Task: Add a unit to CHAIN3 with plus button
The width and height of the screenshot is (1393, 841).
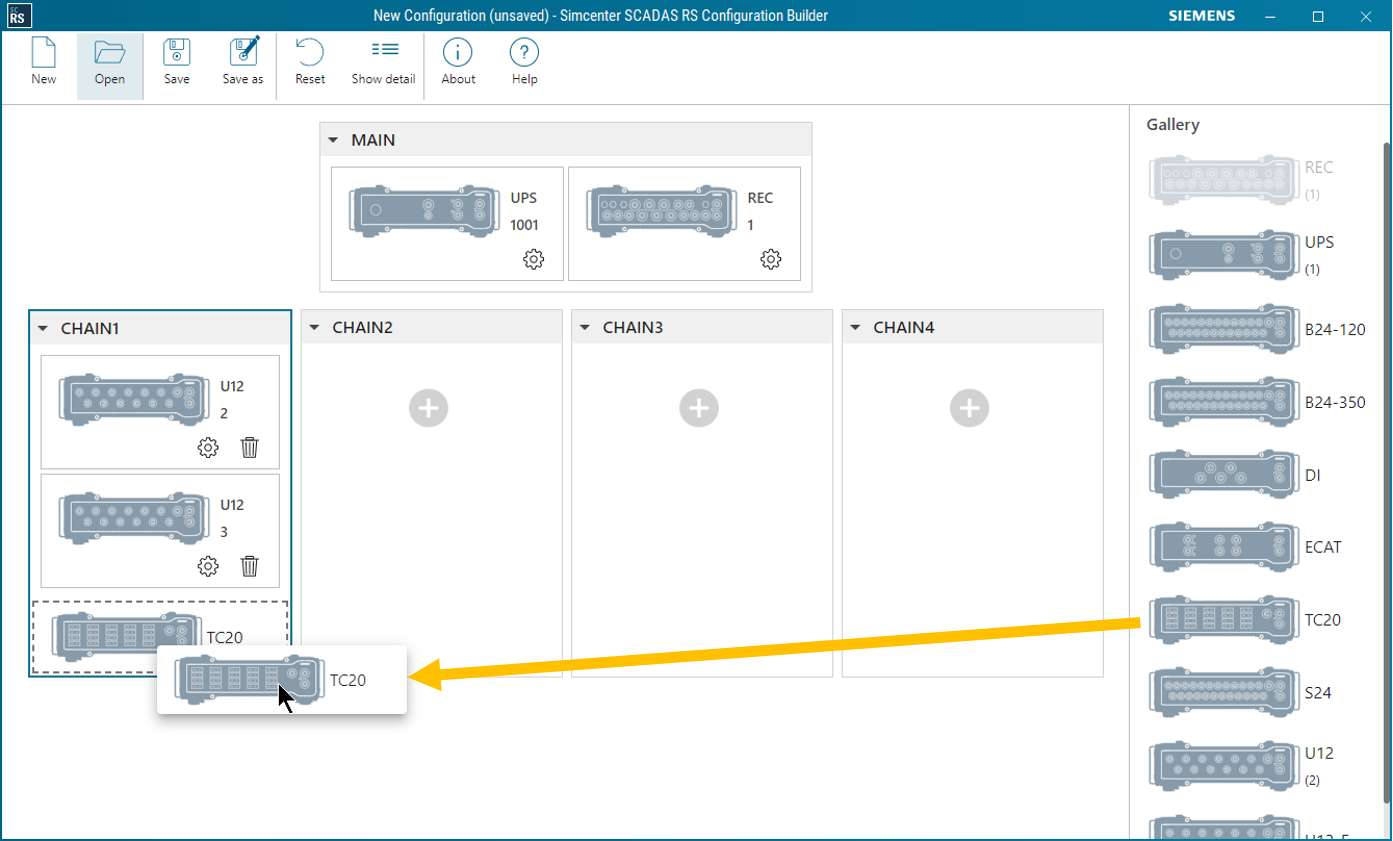Action: pos(699,408)
